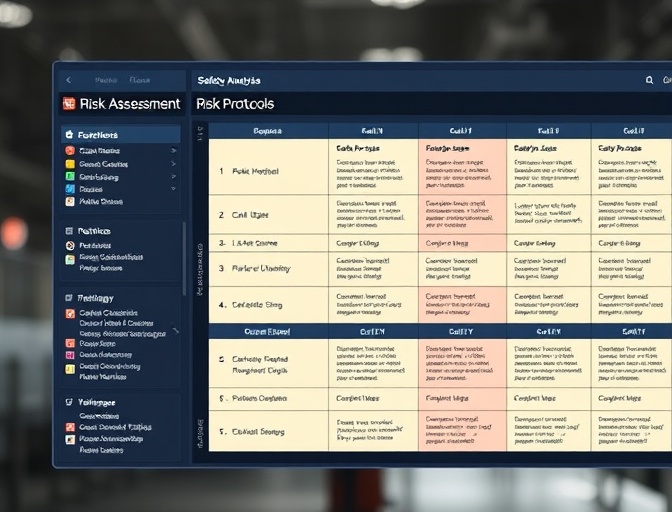Open search with the magnifier icon
Image resolution: width=672 pixels, height=512 pixels.
pyautogui.click(x=649, y=80)
